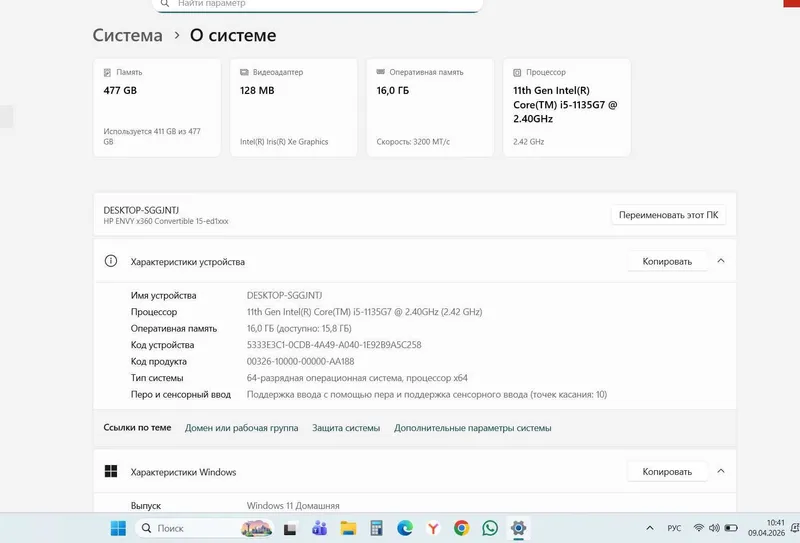Open the Оперативная память 16,0 ГБ card
The height and width of the screenshot is (543, 800).
pos(430,108)
